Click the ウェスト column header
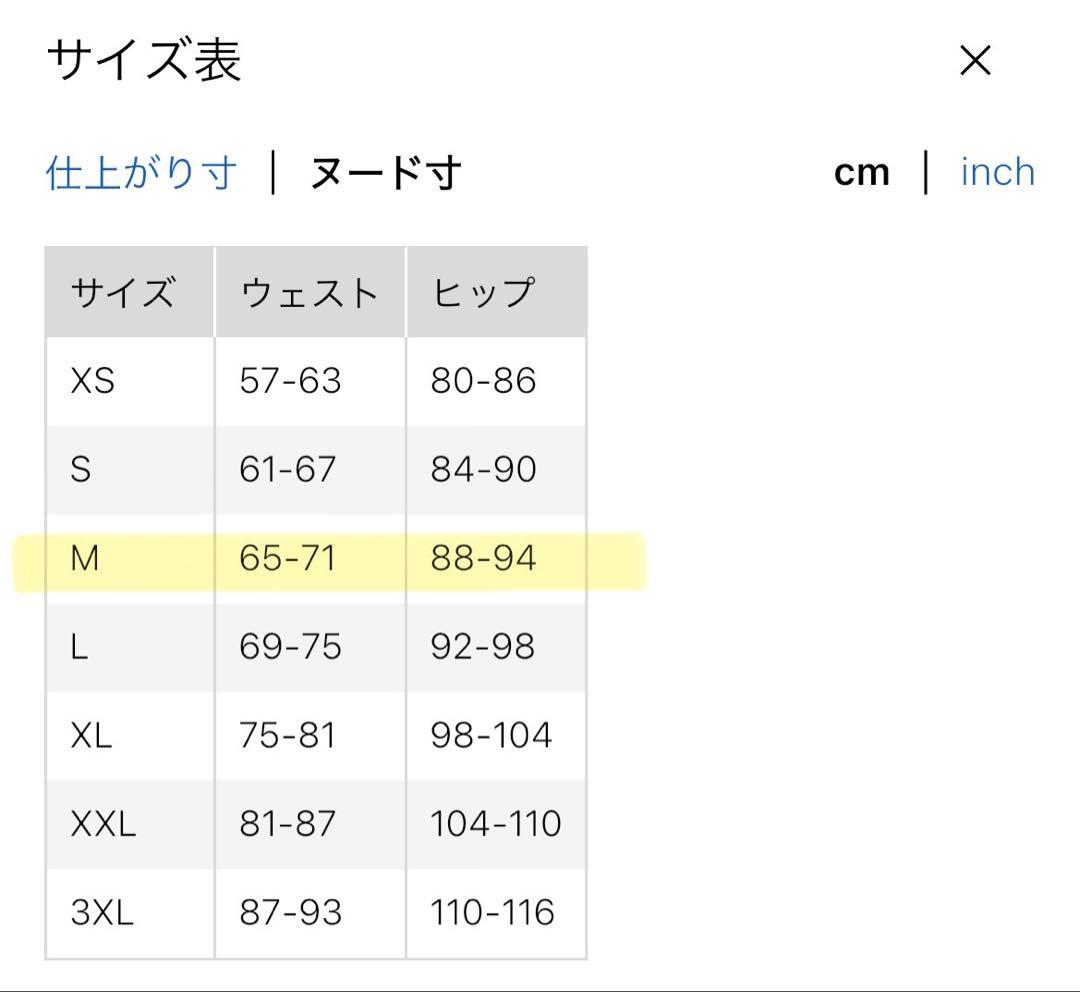 pyautogui.click(x=310, y=292)
